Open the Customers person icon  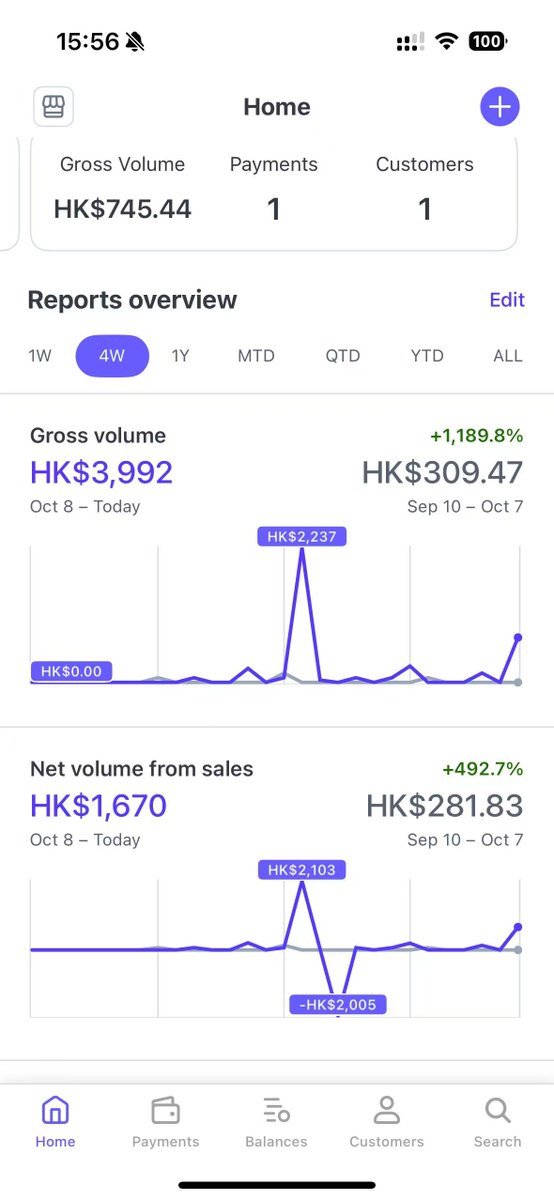(x=386, y=1110)
